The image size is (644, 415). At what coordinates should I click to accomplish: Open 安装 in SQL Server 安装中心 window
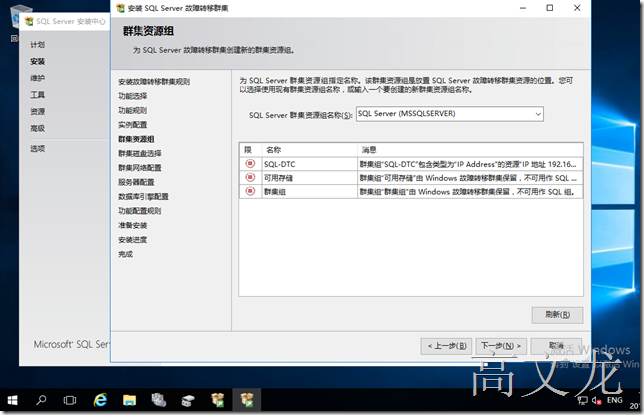click(37, 62)
